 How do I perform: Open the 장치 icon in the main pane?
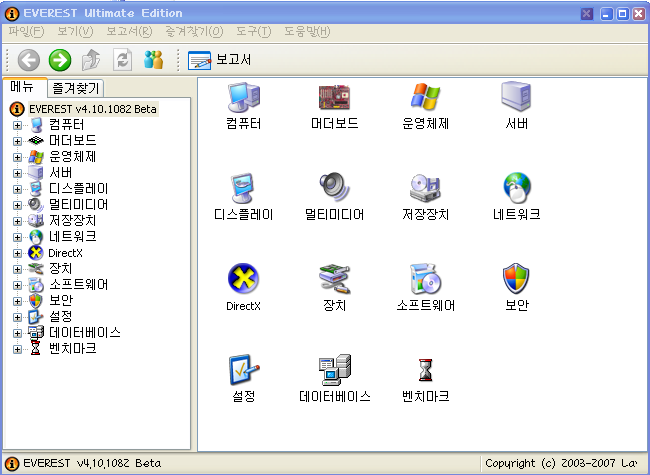click(x=334, y=279)
